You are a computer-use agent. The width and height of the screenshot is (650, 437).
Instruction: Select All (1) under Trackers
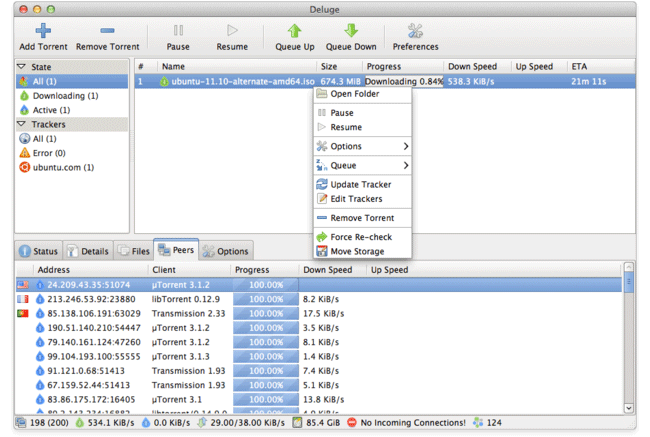72,138
